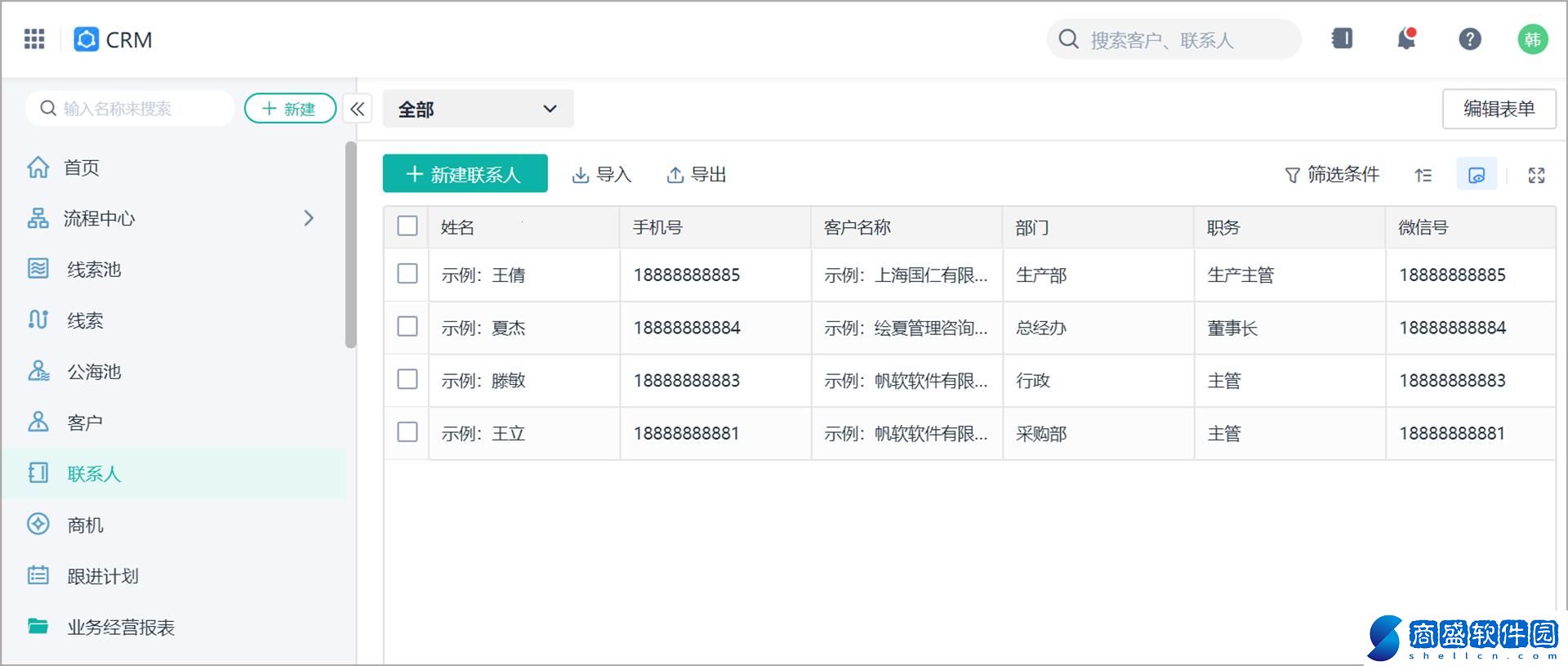Open the notifications bell icon
This screenshot has width=1568, height=666.
[1405, 38]
